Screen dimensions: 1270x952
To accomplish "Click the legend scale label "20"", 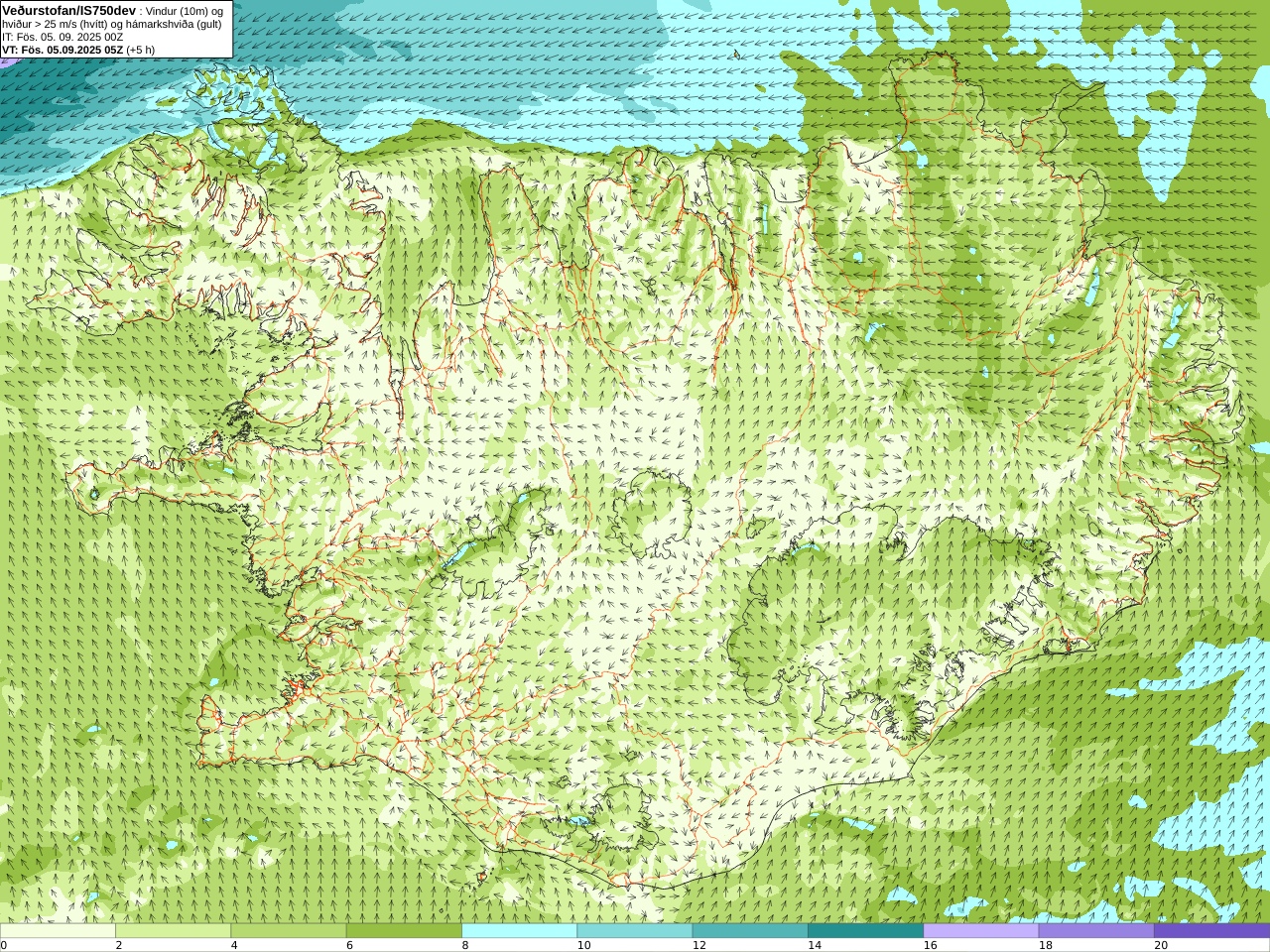I will (x=1161, y=945).
